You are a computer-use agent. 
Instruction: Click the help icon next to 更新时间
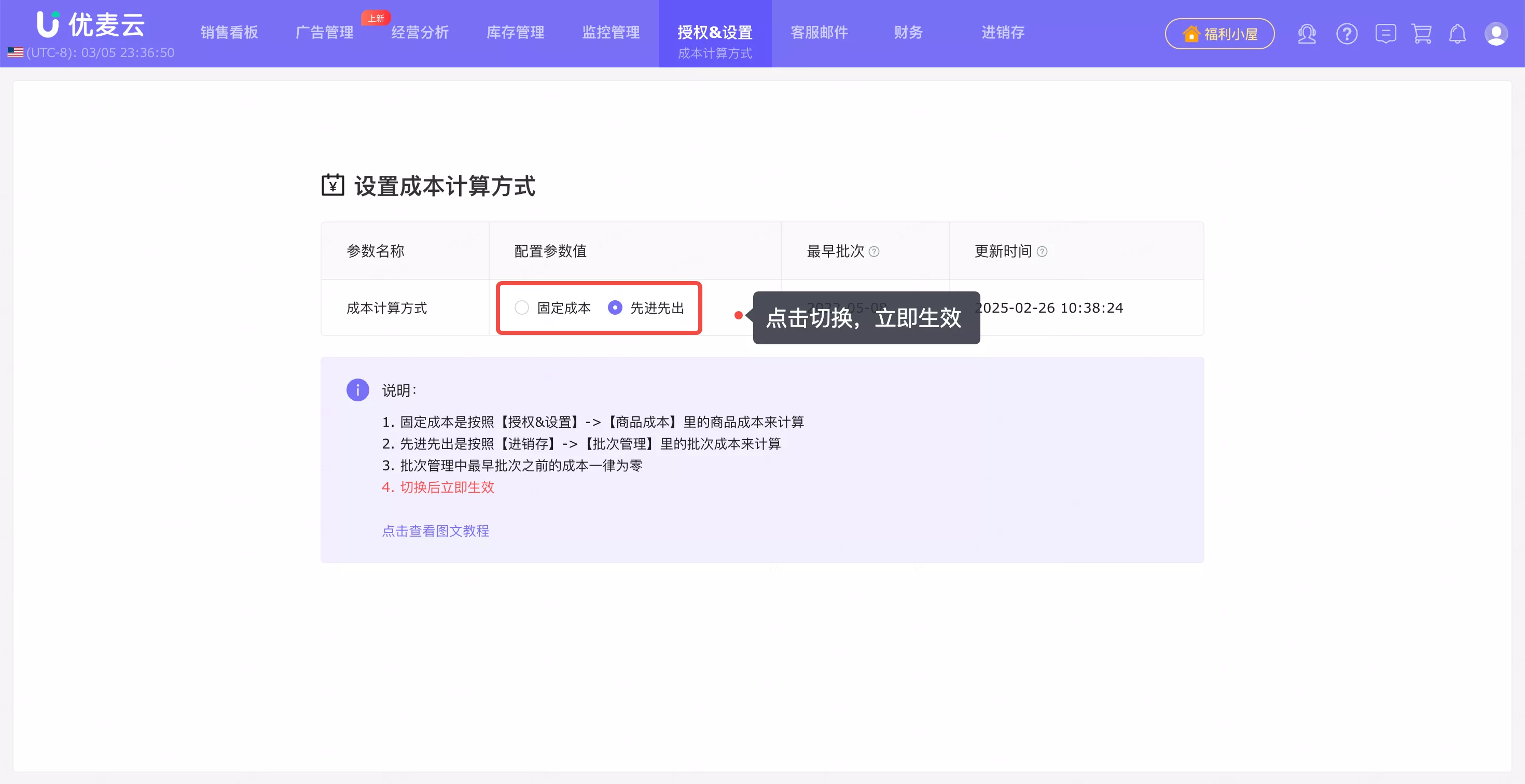coord(1042,251)
